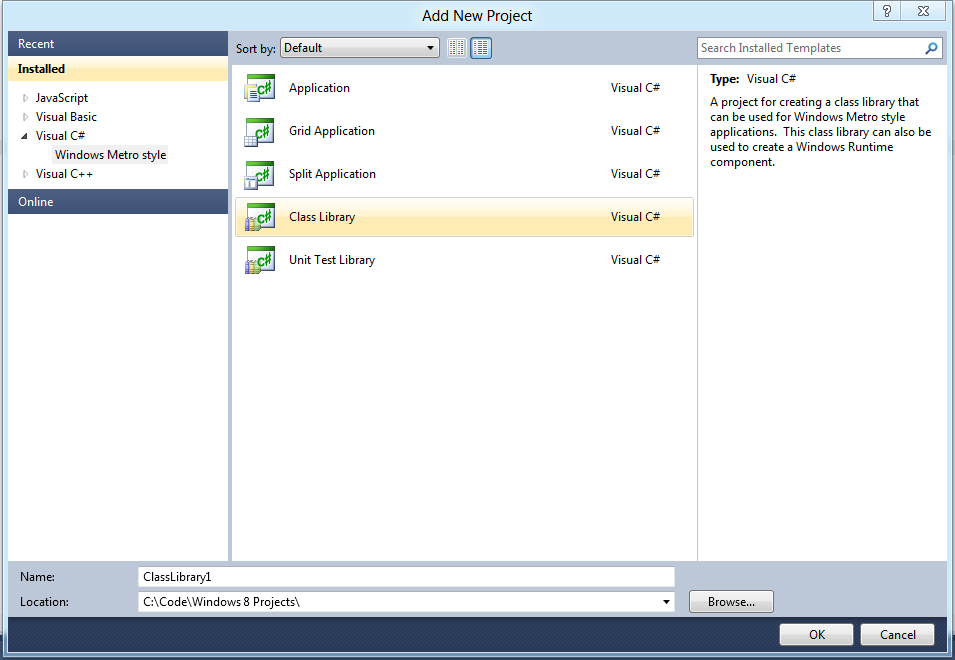Viewport: 955px width, 660px height.
Task: Expand the JavaScript tree node
Action: (x=25, y=98)
